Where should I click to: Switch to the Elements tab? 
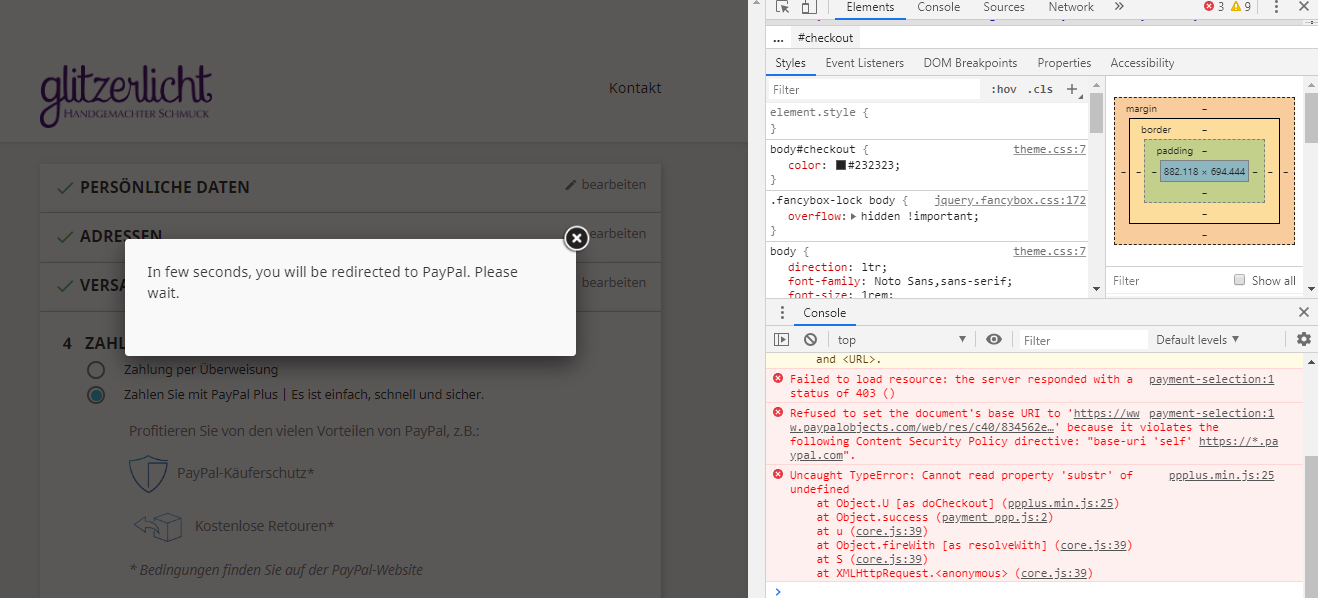(x=870, y=7)
